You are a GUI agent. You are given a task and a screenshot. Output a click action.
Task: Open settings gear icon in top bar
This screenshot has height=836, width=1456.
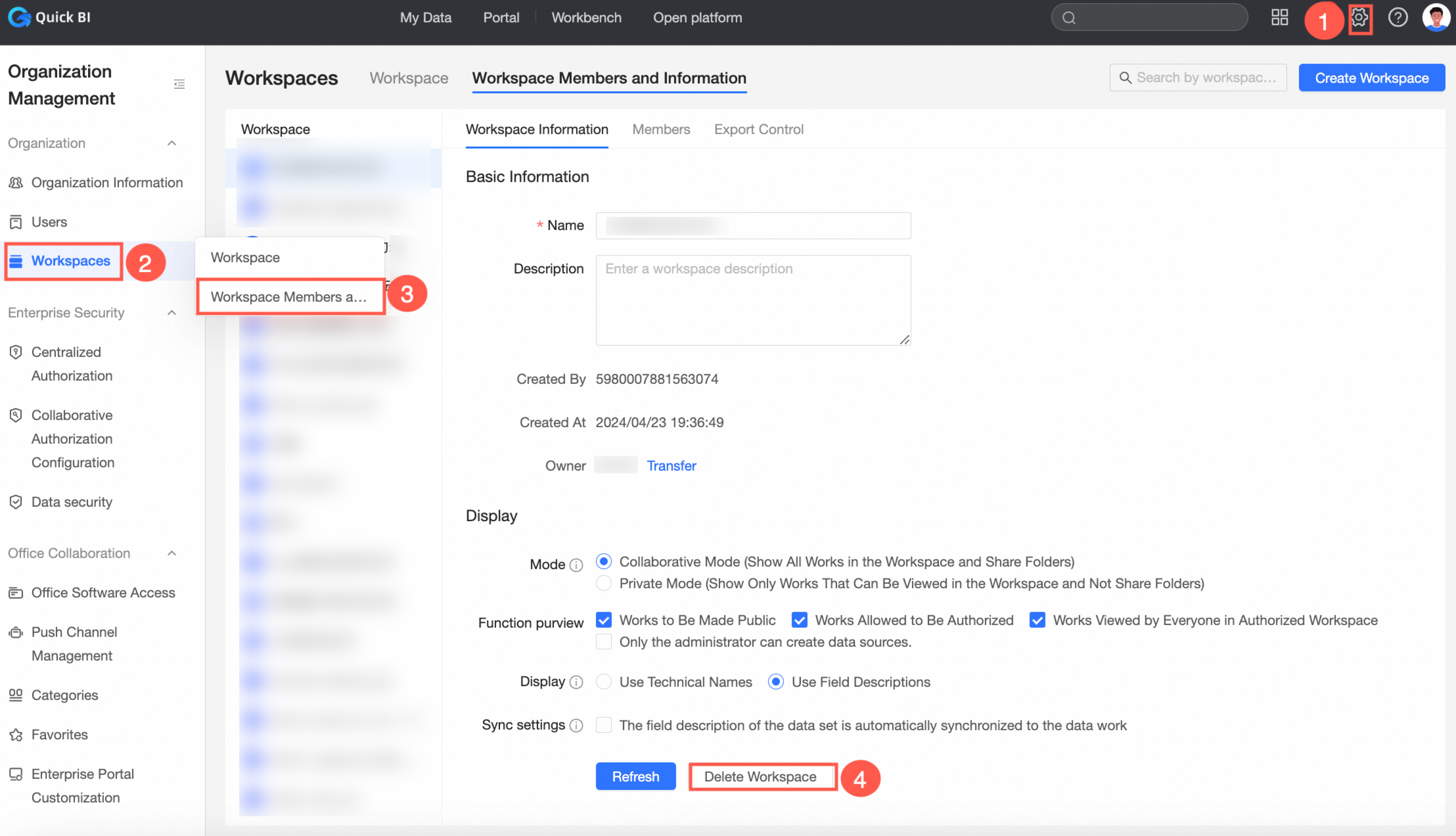coord(1359,18)
